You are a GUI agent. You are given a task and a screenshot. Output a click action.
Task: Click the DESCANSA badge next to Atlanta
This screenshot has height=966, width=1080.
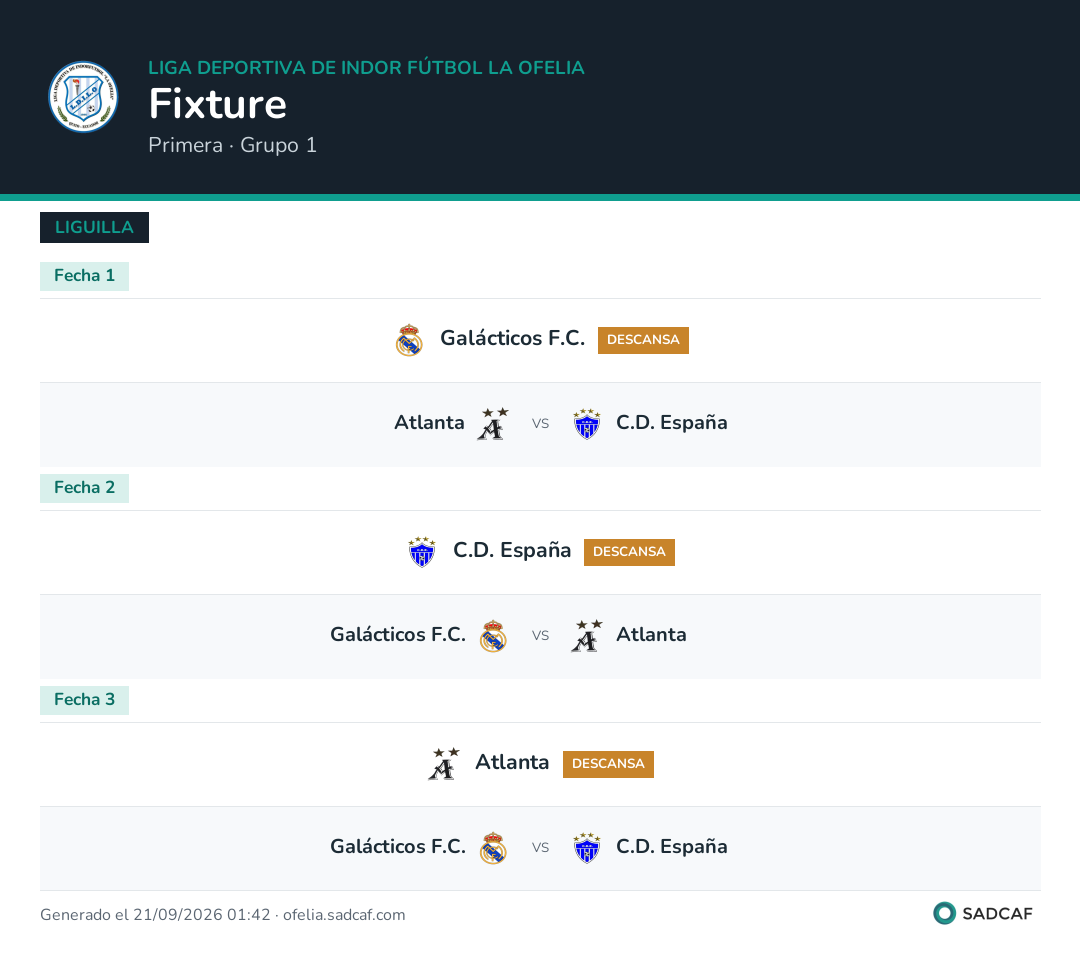point(608,765)
